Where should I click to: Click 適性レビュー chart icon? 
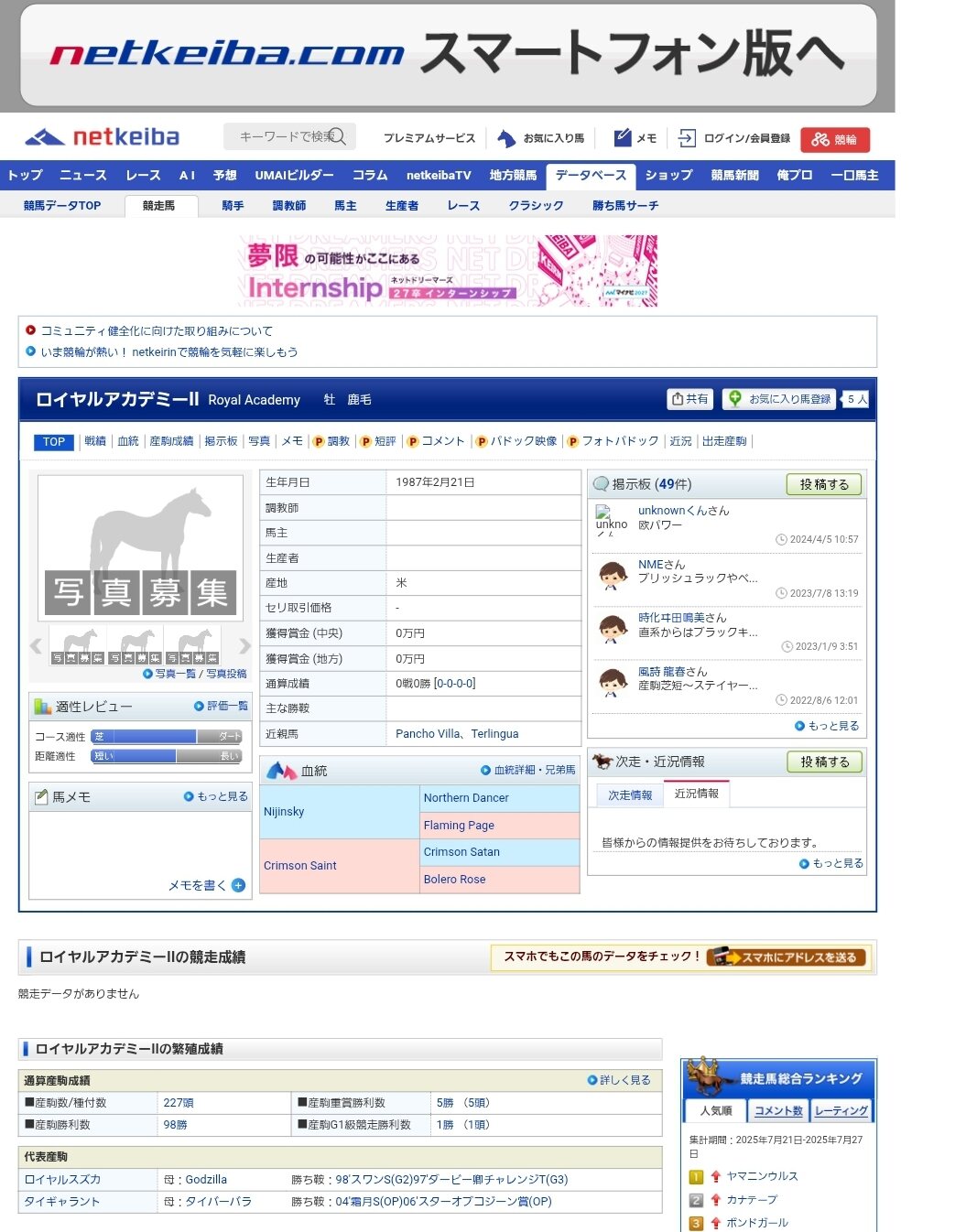[x=42, y=707]
